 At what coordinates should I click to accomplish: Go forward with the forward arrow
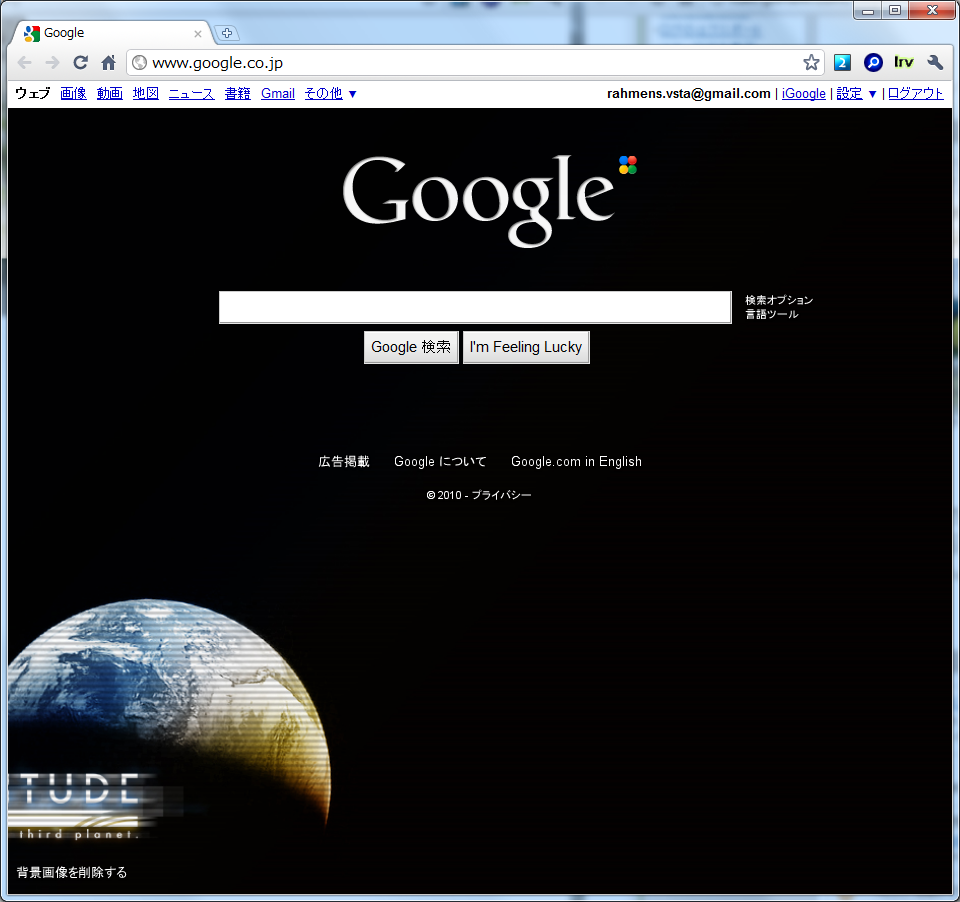click(53, 62)
